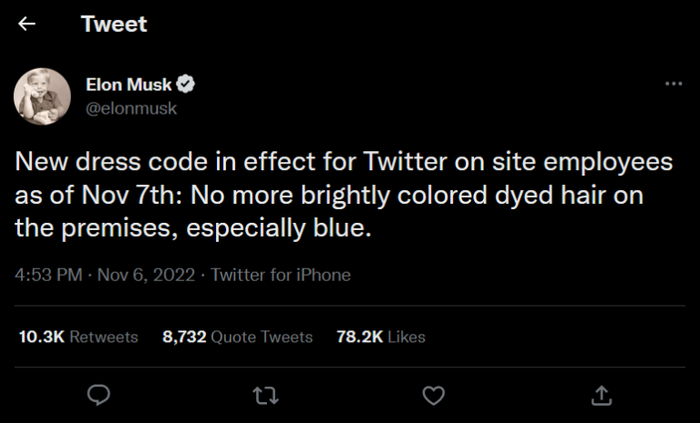Open the three-dot more options menu
Viewport: 700px width, 423px height.
pos(673,84)
